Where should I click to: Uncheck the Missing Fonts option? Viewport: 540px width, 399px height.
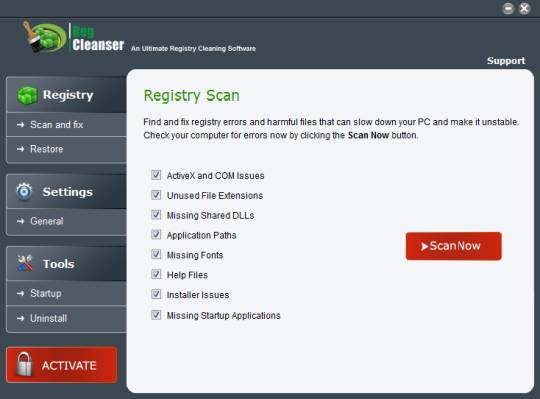[x=156, y=254]
